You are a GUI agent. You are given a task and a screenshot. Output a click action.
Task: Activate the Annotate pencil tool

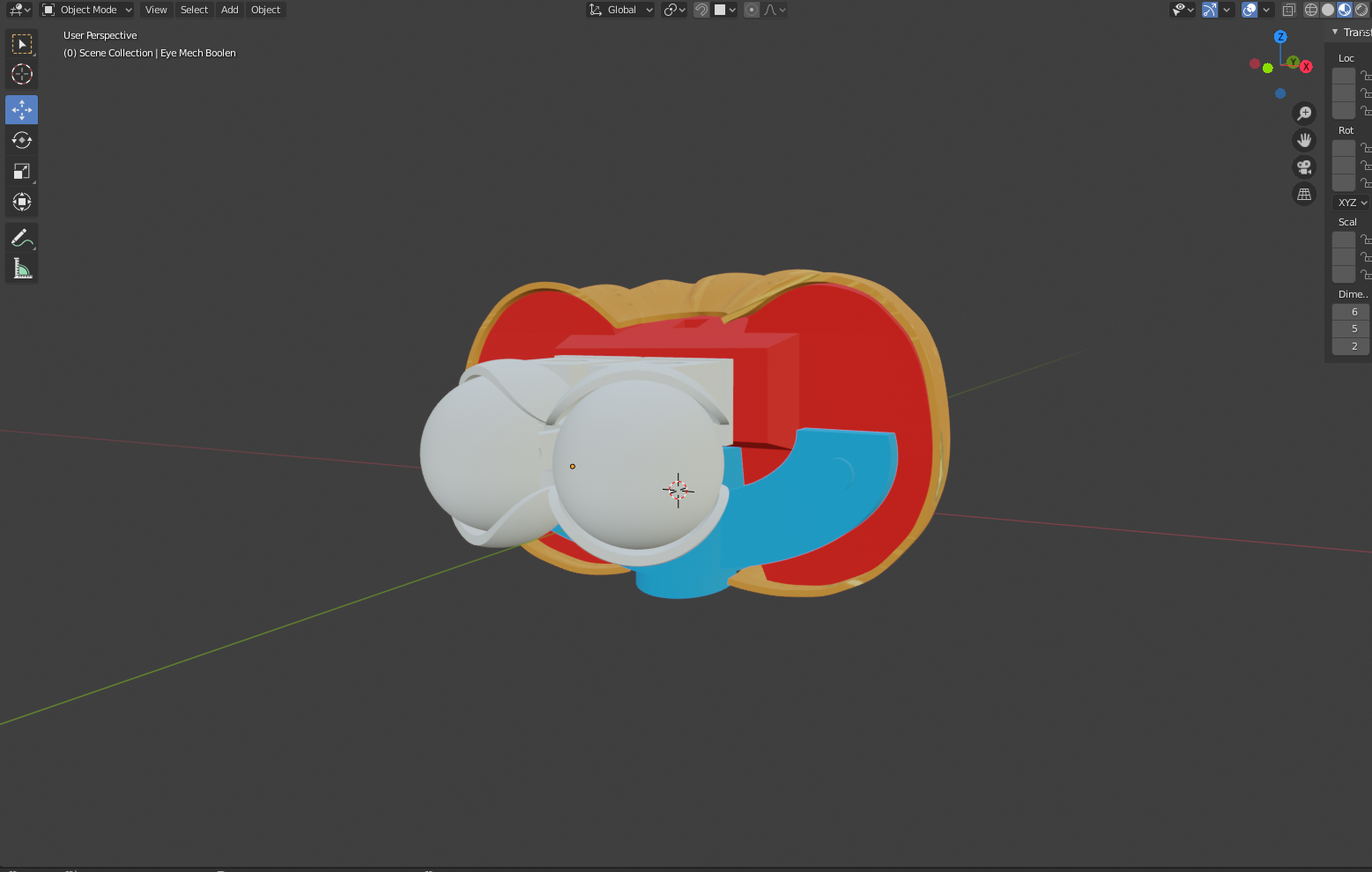pyautogui.click(x=22, y=238)
